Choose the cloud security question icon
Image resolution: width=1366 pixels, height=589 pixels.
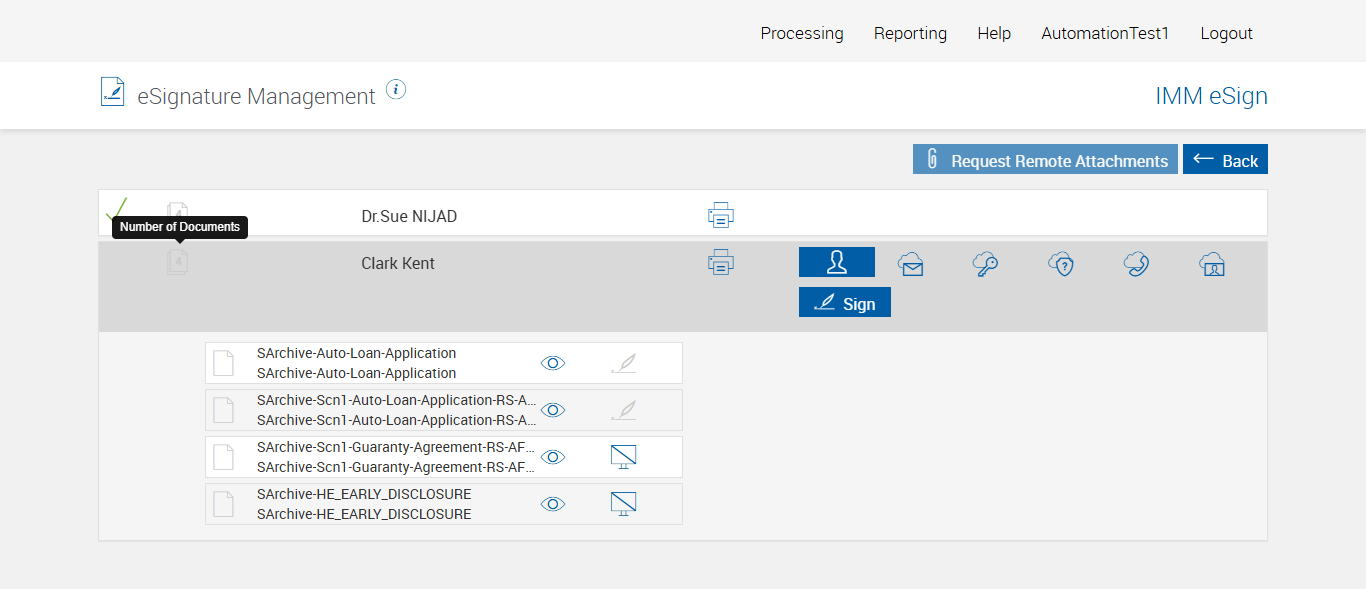(1061, 263)
